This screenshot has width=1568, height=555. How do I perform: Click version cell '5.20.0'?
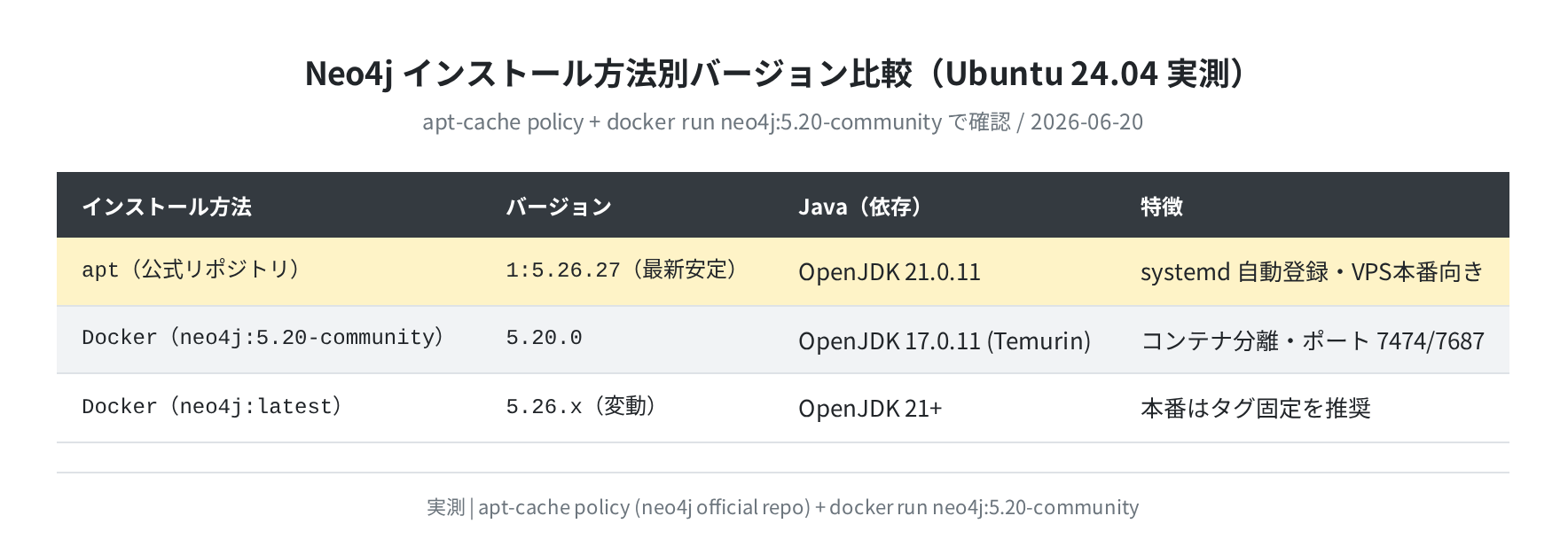point(544,339)
